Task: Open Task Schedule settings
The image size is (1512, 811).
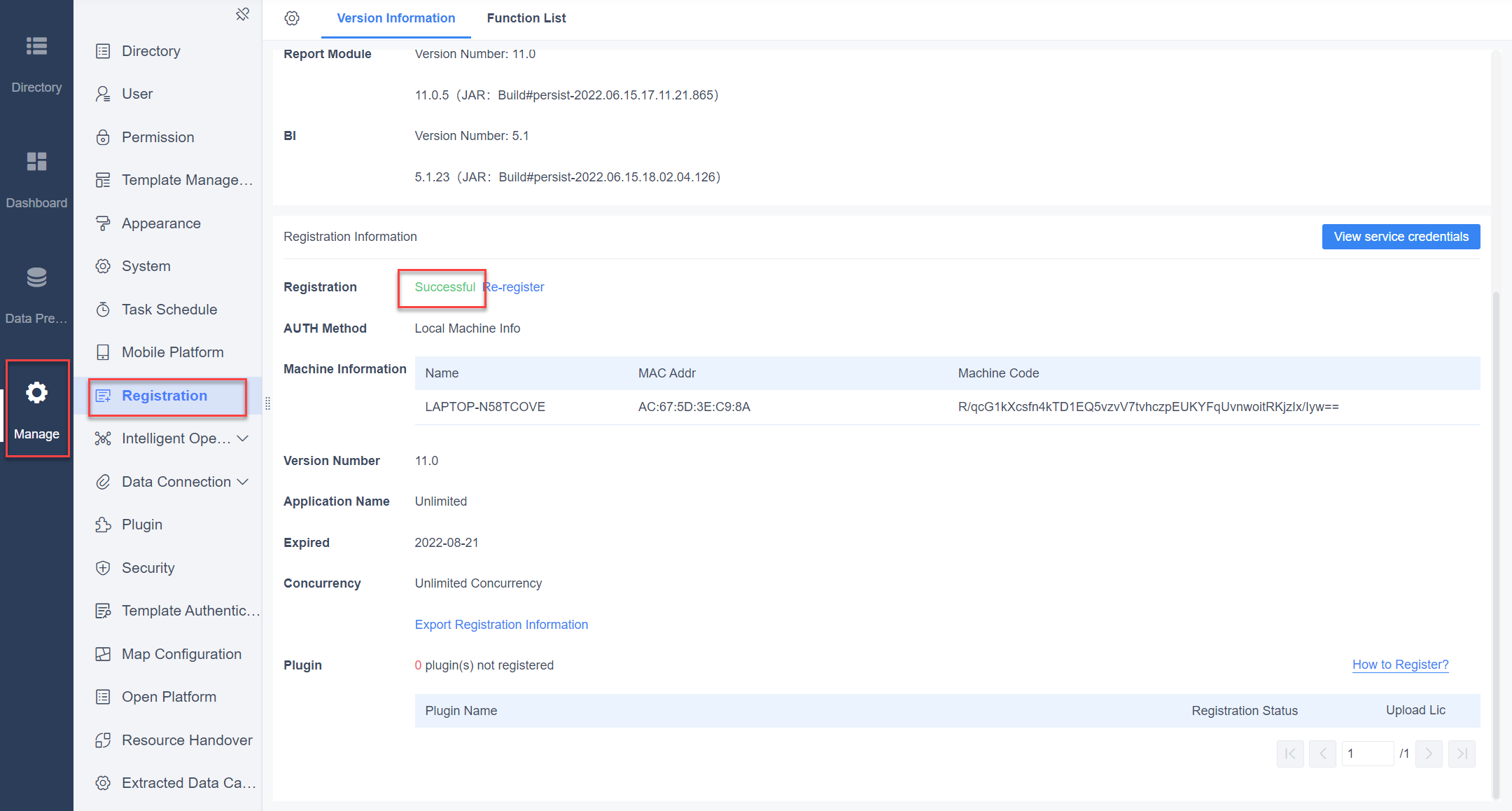Action: click(169, 309)
